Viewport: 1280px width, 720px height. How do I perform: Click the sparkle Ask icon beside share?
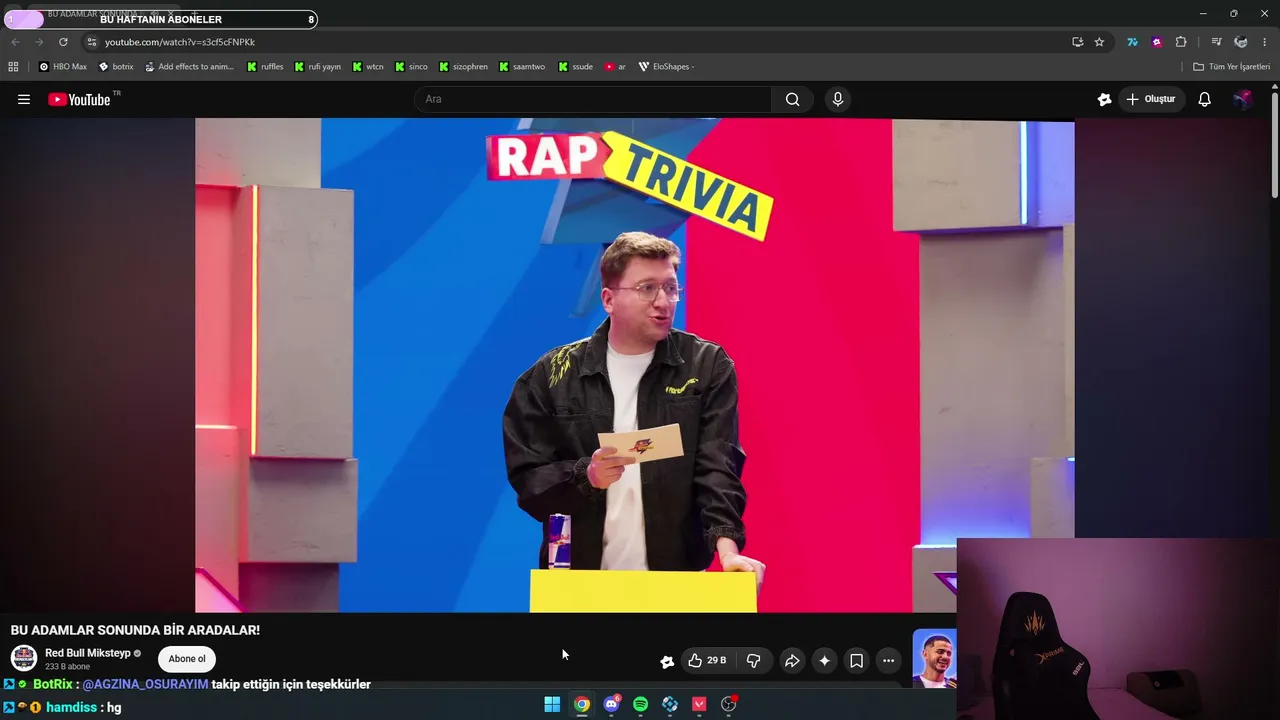pyautogui.click(x=824, y=660)
